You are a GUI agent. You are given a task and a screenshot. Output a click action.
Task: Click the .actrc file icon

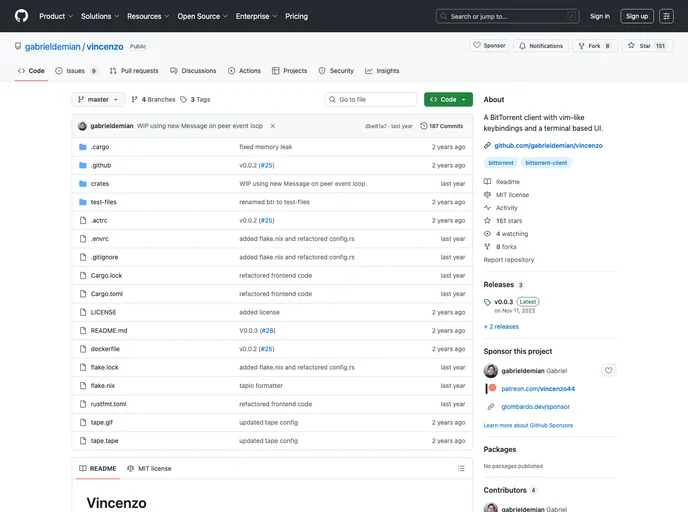(83, 221)
